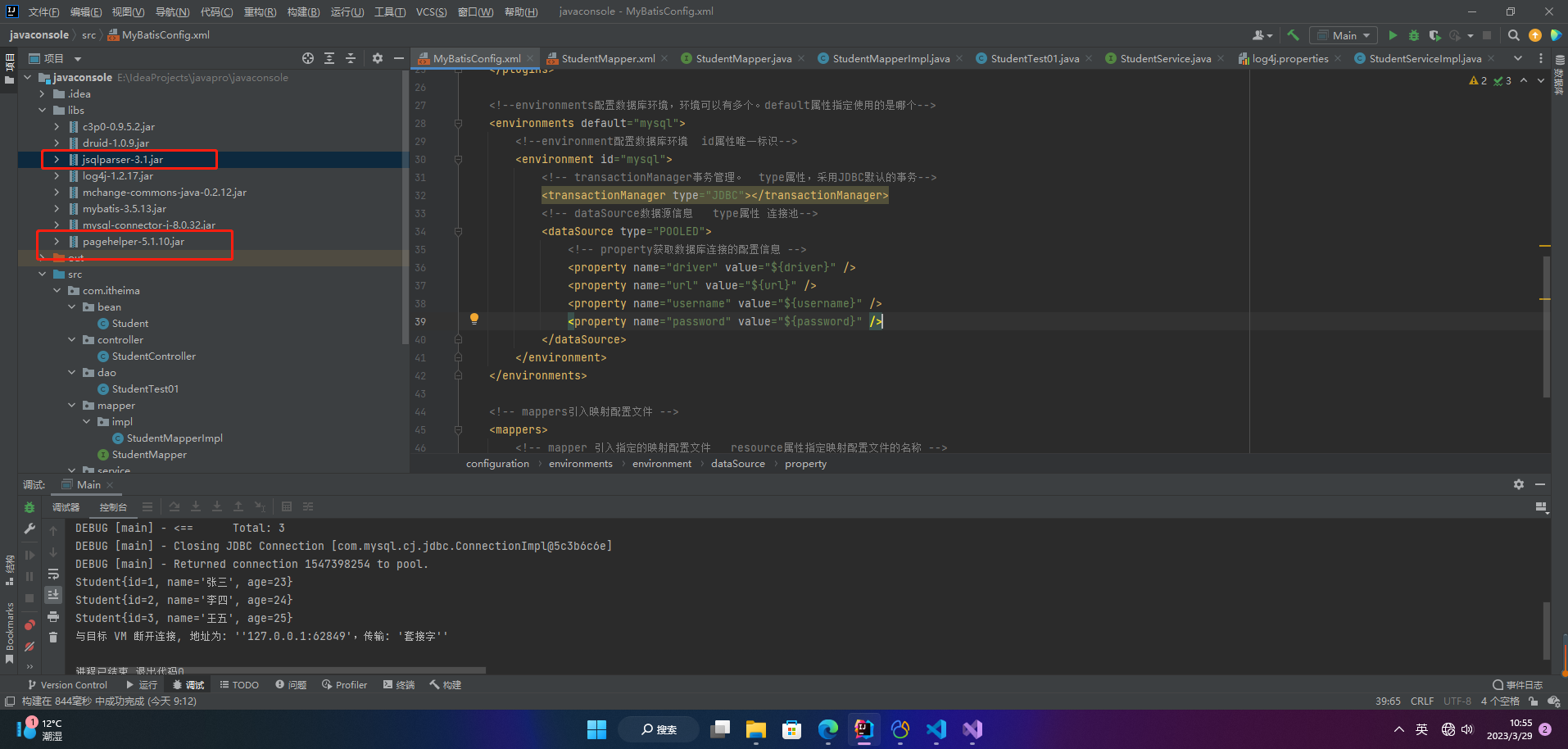Viewport: 1568px width, 749px height.
Task: Toggle soft-wrap in the debug console
Action: [x=53, y=574]
